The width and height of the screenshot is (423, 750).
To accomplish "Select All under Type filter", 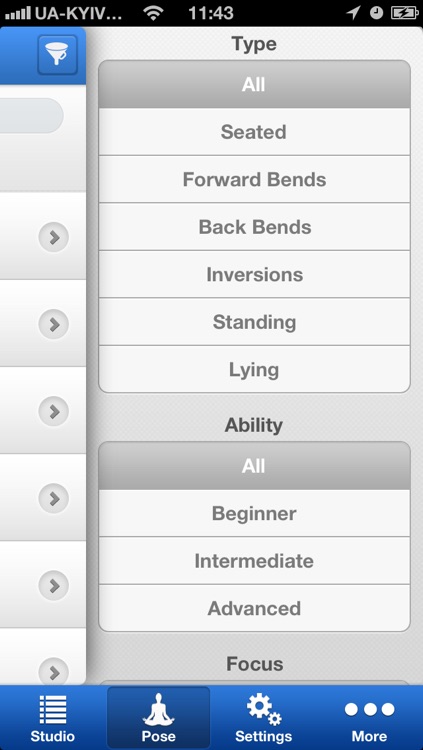I will [254, 84].
